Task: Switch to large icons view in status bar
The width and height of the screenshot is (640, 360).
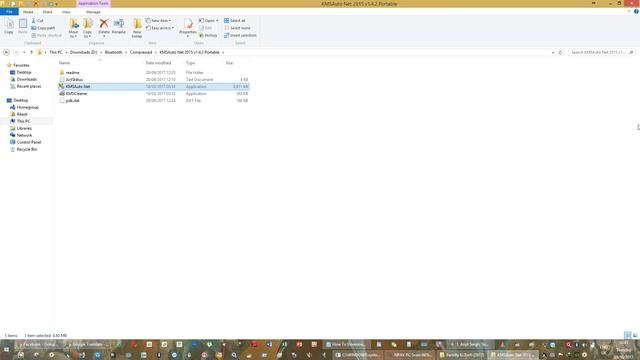Action: point(635,336)
